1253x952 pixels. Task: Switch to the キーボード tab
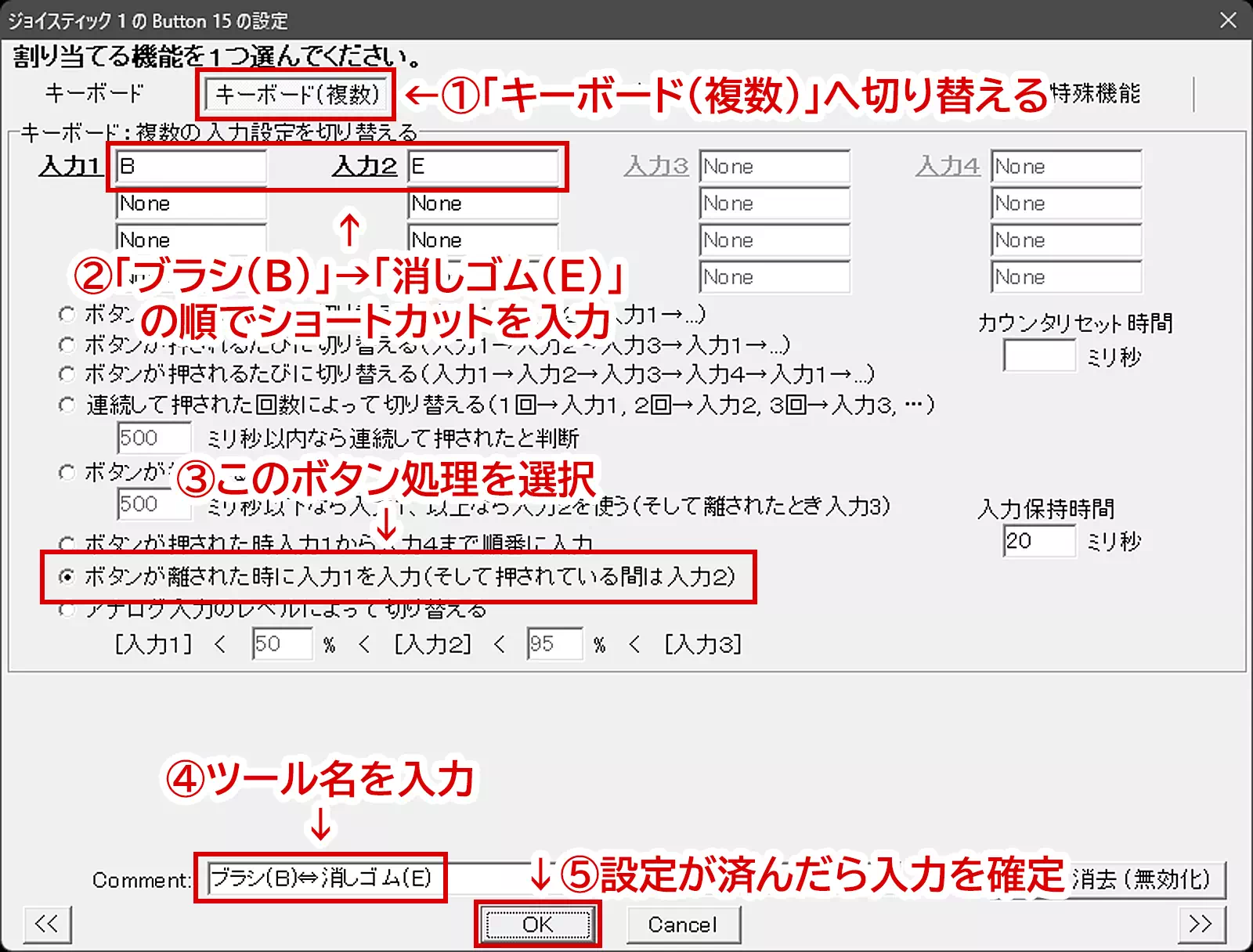coord(94,93)
